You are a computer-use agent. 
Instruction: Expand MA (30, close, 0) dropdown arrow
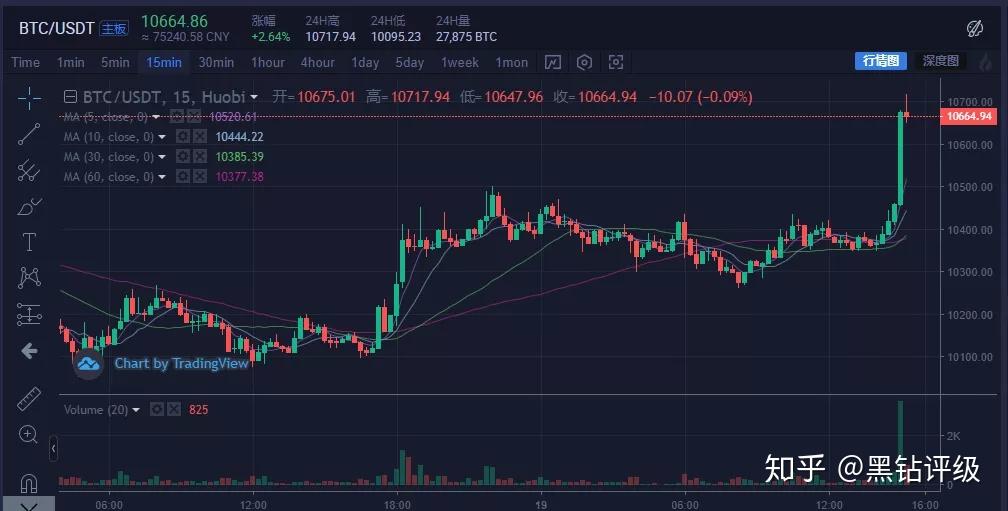[162, 157]
